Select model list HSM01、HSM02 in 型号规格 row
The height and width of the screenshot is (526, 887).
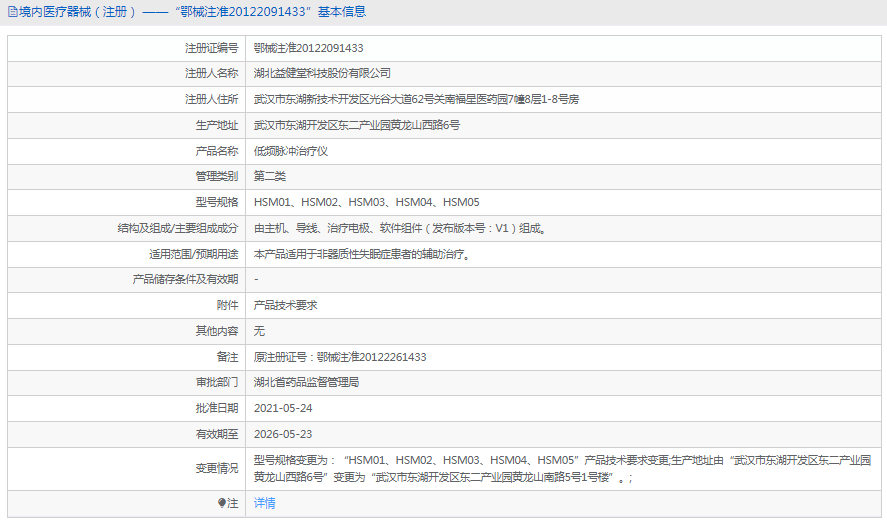point(367,202)
